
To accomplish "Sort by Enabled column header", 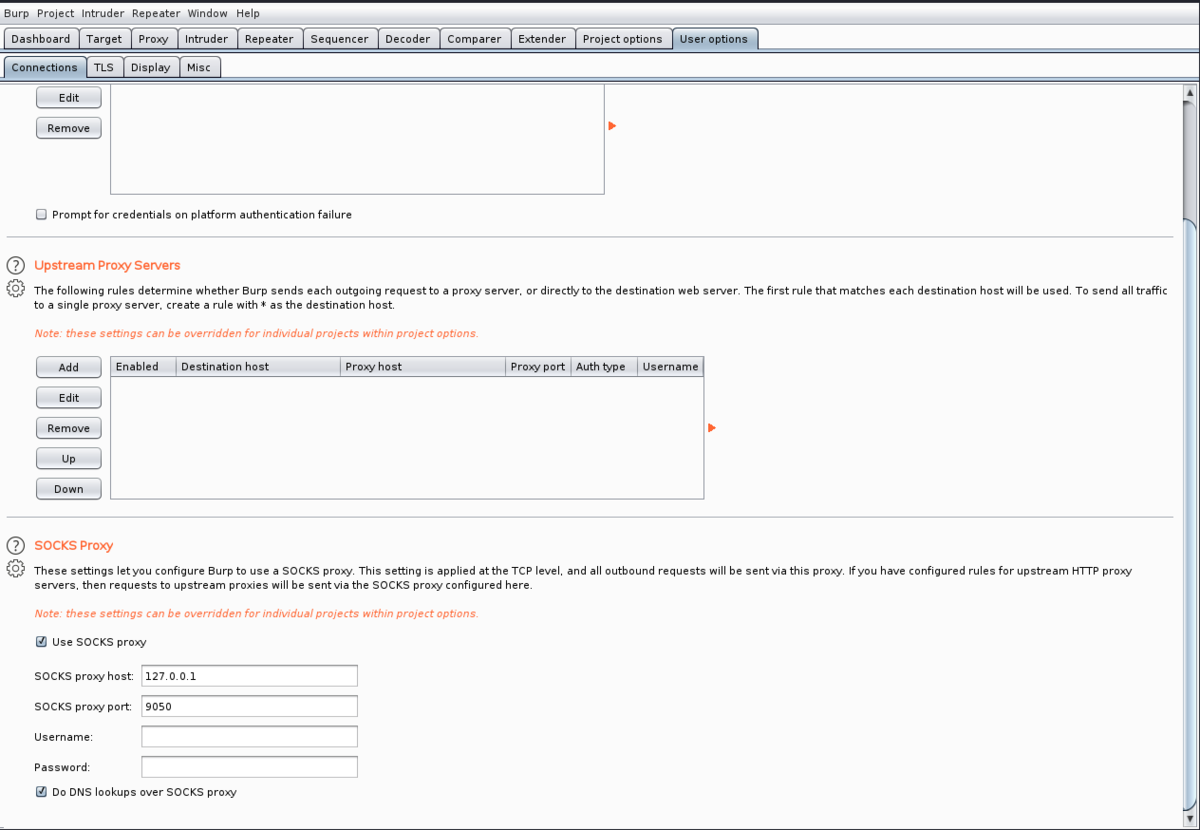I will [143, 367].
